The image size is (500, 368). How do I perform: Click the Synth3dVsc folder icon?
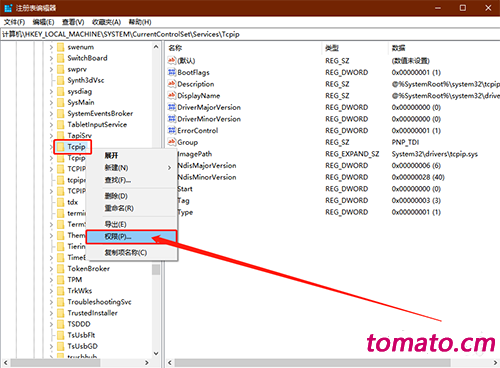click(60, 80)
